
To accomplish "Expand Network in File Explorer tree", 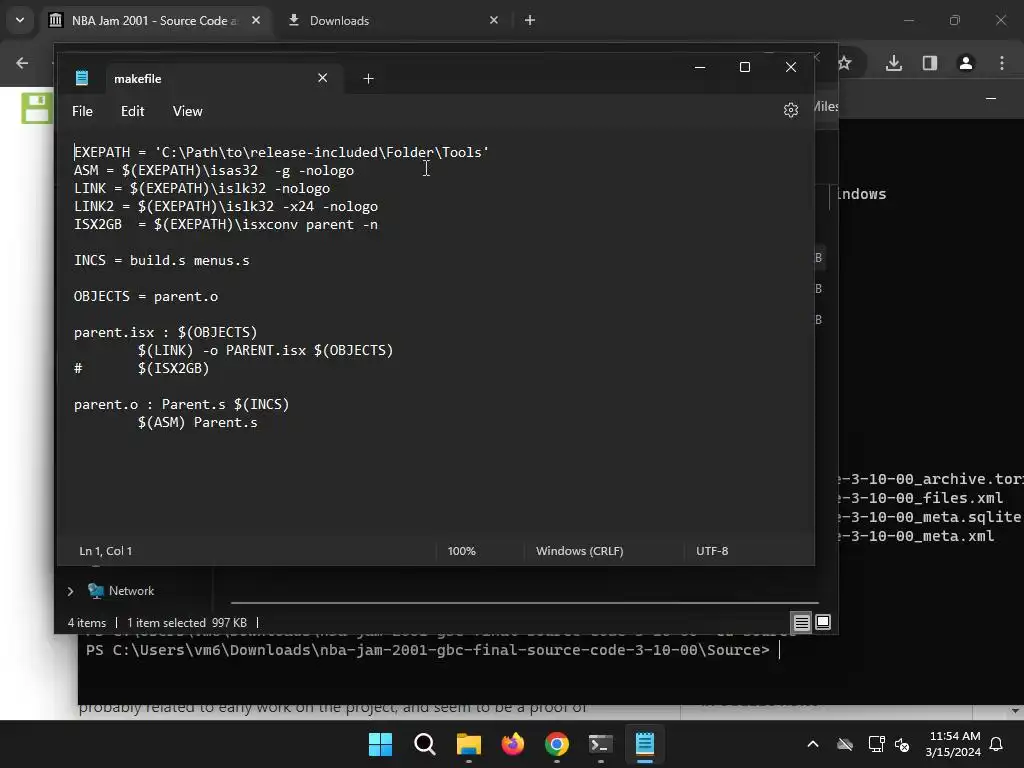I will coord(71,591).
